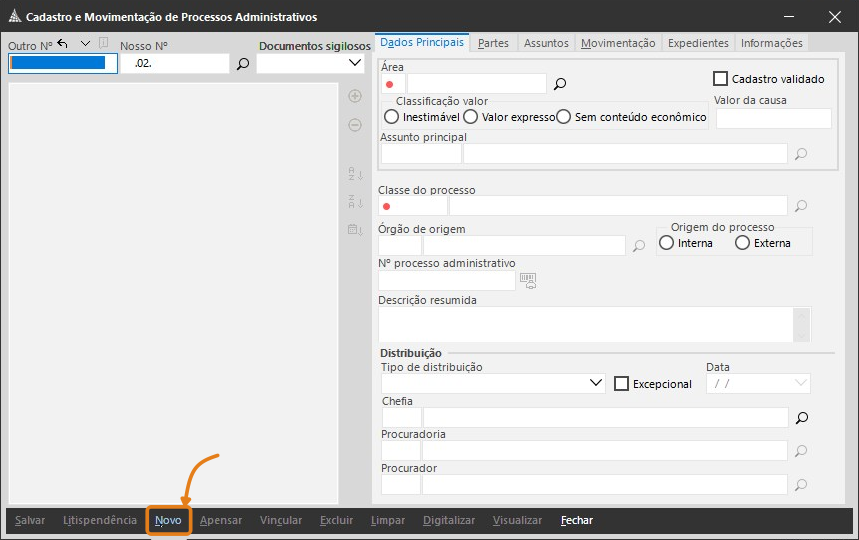Click the undo arrow next to Outro Nº
859x540 pixels.
[x=63, y=44]
